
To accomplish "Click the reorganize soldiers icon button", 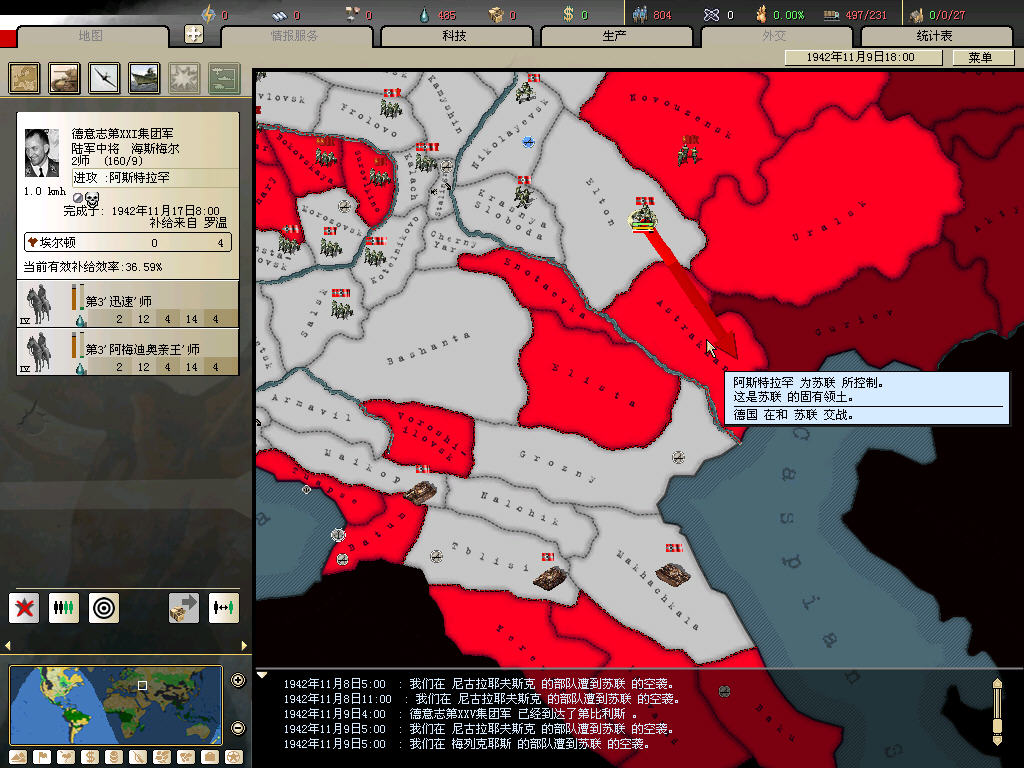I will [x=64, y=607].
